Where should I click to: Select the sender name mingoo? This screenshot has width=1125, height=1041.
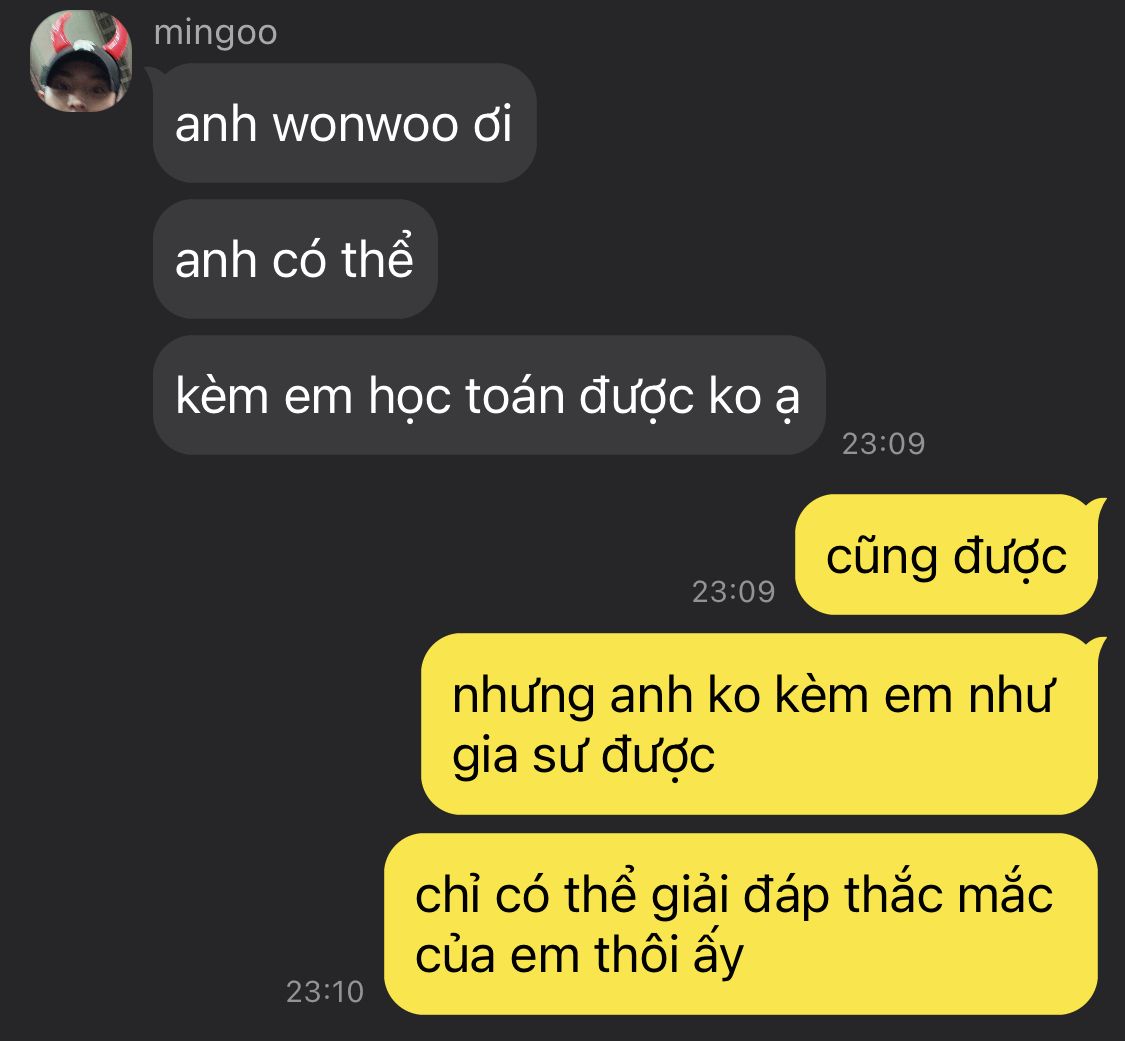point(215,33)
